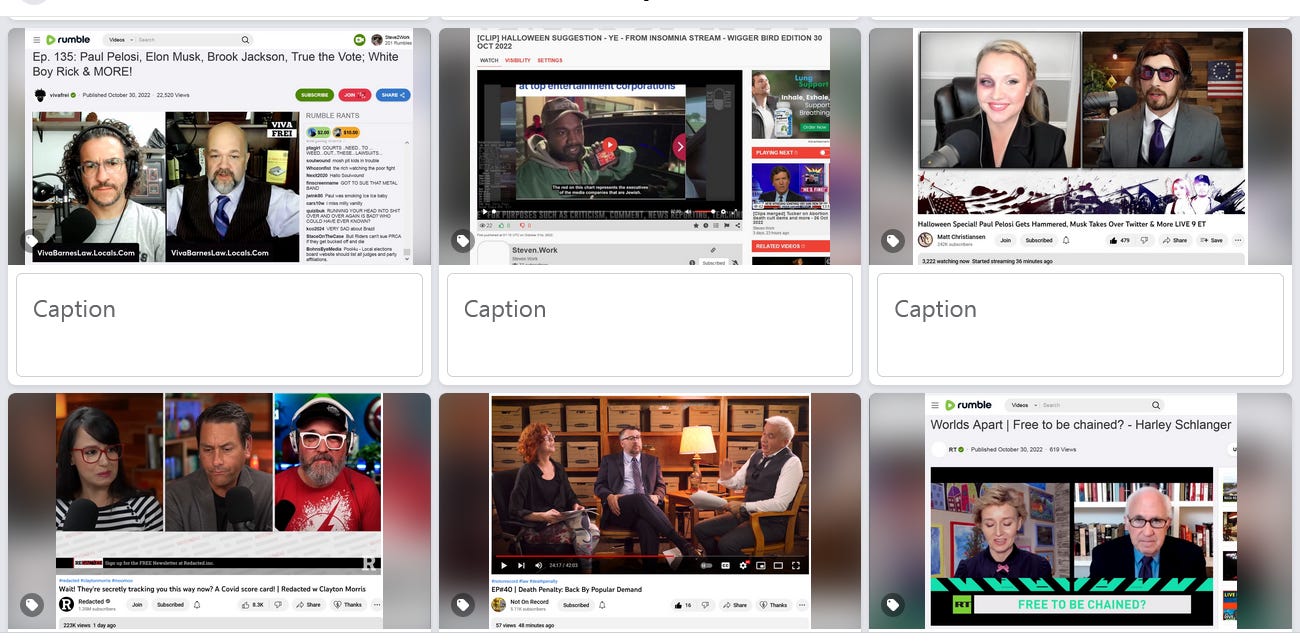Viewport: 1300px width, 642px height.
Task: Click the fullscreen icon on the Death Penalty video
Action: [x=796, y=565]
